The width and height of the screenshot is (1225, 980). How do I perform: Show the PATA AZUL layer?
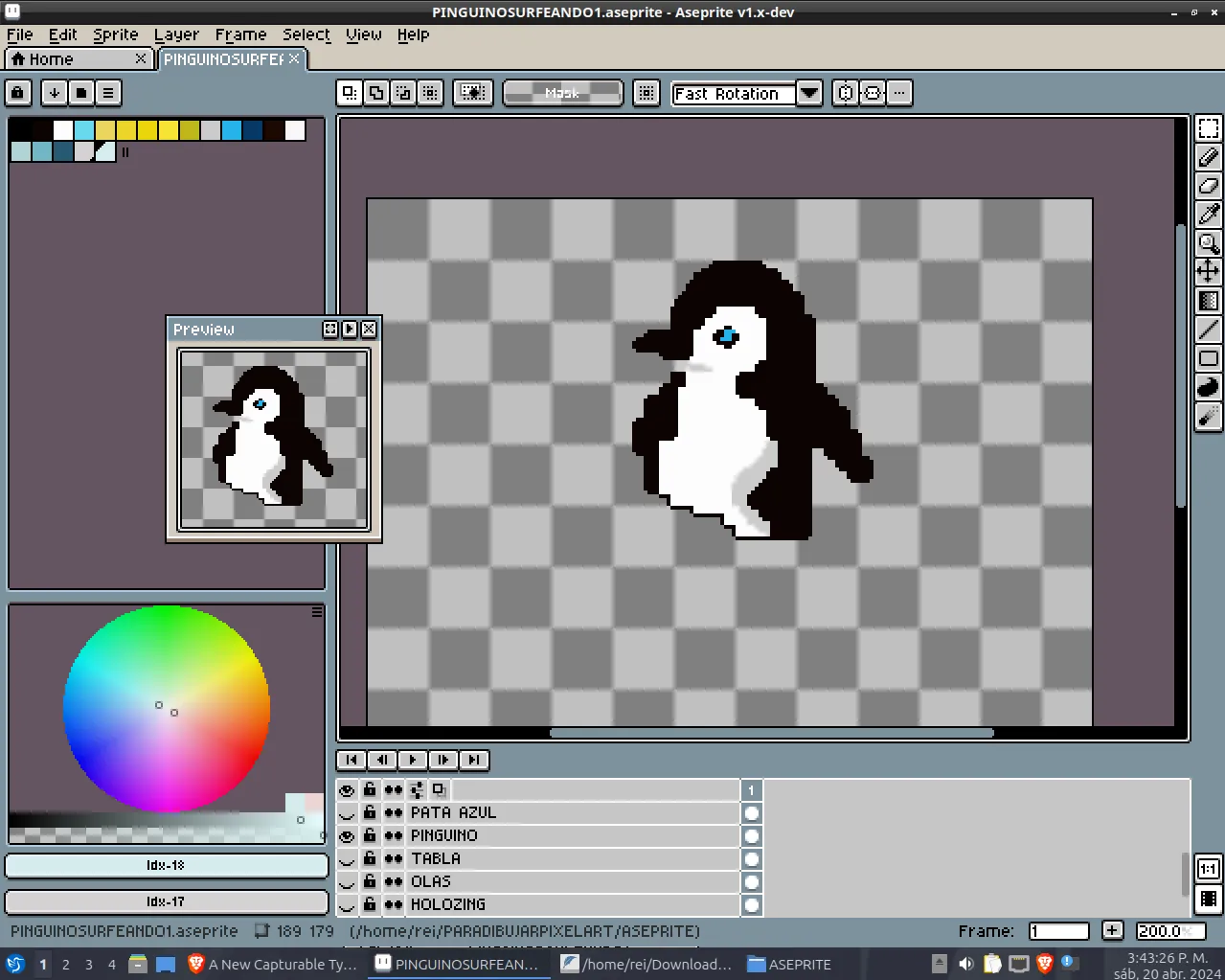point(347,813)
